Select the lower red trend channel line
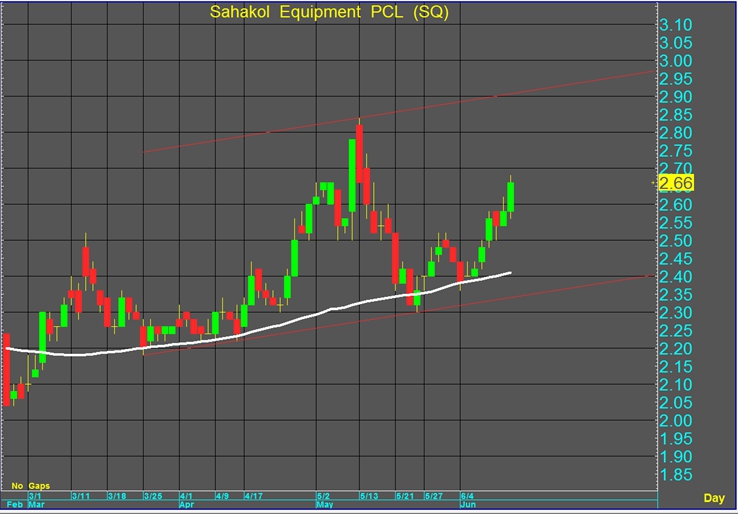The height and width of the screenshot is (514, 738). (x=398, y=316)
